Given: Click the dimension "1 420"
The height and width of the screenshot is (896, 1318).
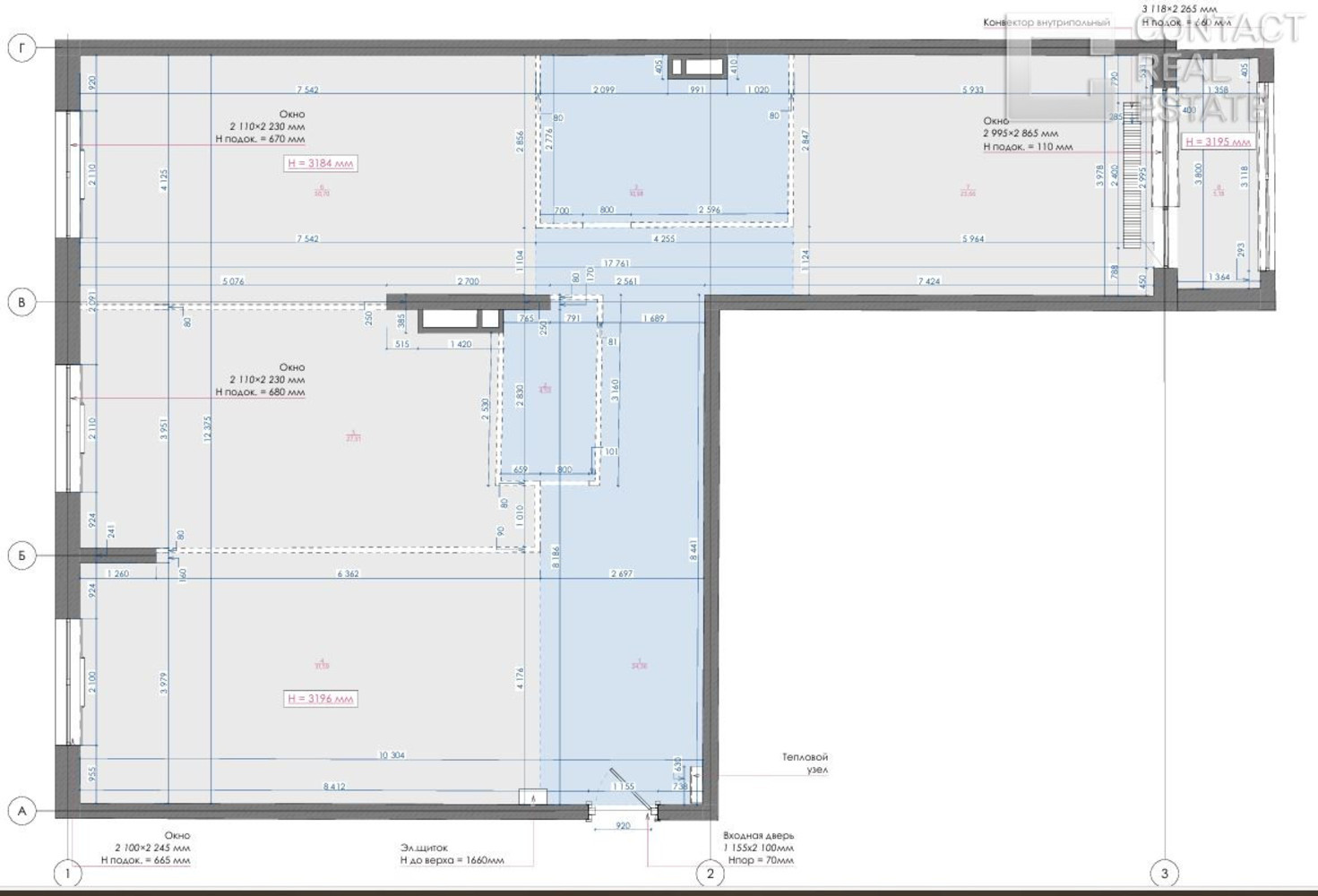Looking at the screenshot, I should click(461, 344).
